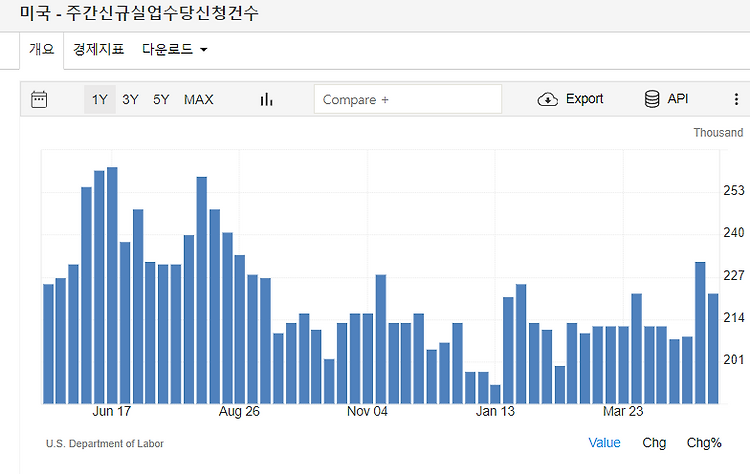This screenshot has height=474, width=750.
Task: Switch chart display to Chg%
Action: [x=704, y=443]
